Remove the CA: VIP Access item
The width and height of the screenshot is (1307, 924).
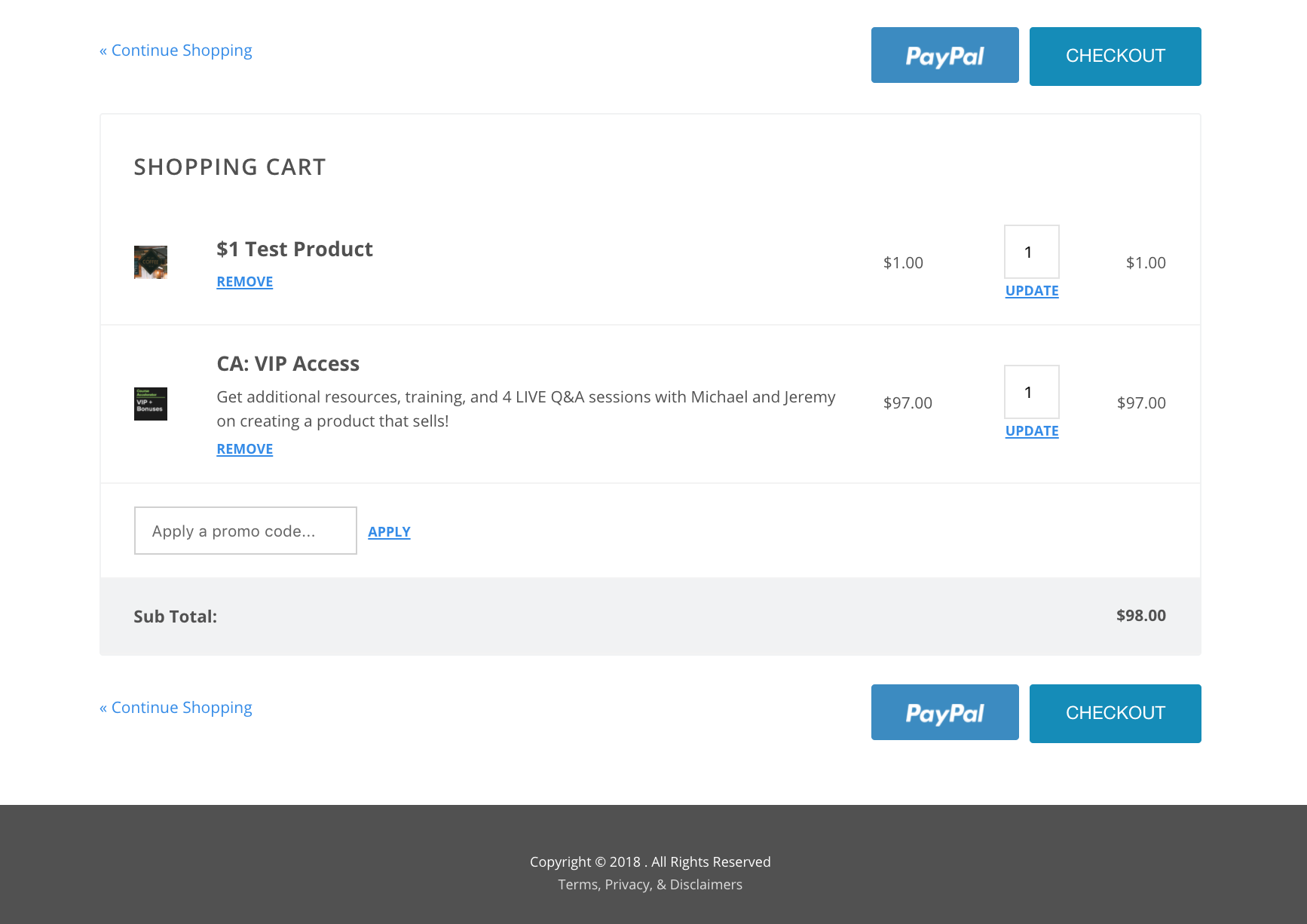coord(245,449)
